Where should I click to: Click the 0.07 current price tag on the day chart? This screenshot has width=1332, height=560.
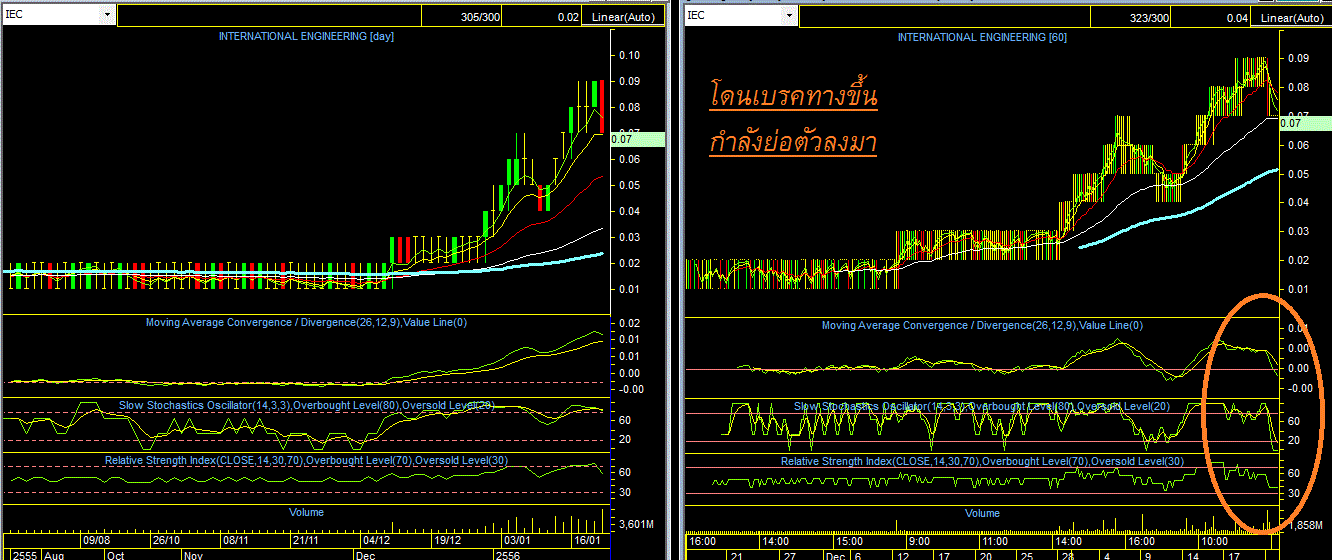tap(637, 139)
